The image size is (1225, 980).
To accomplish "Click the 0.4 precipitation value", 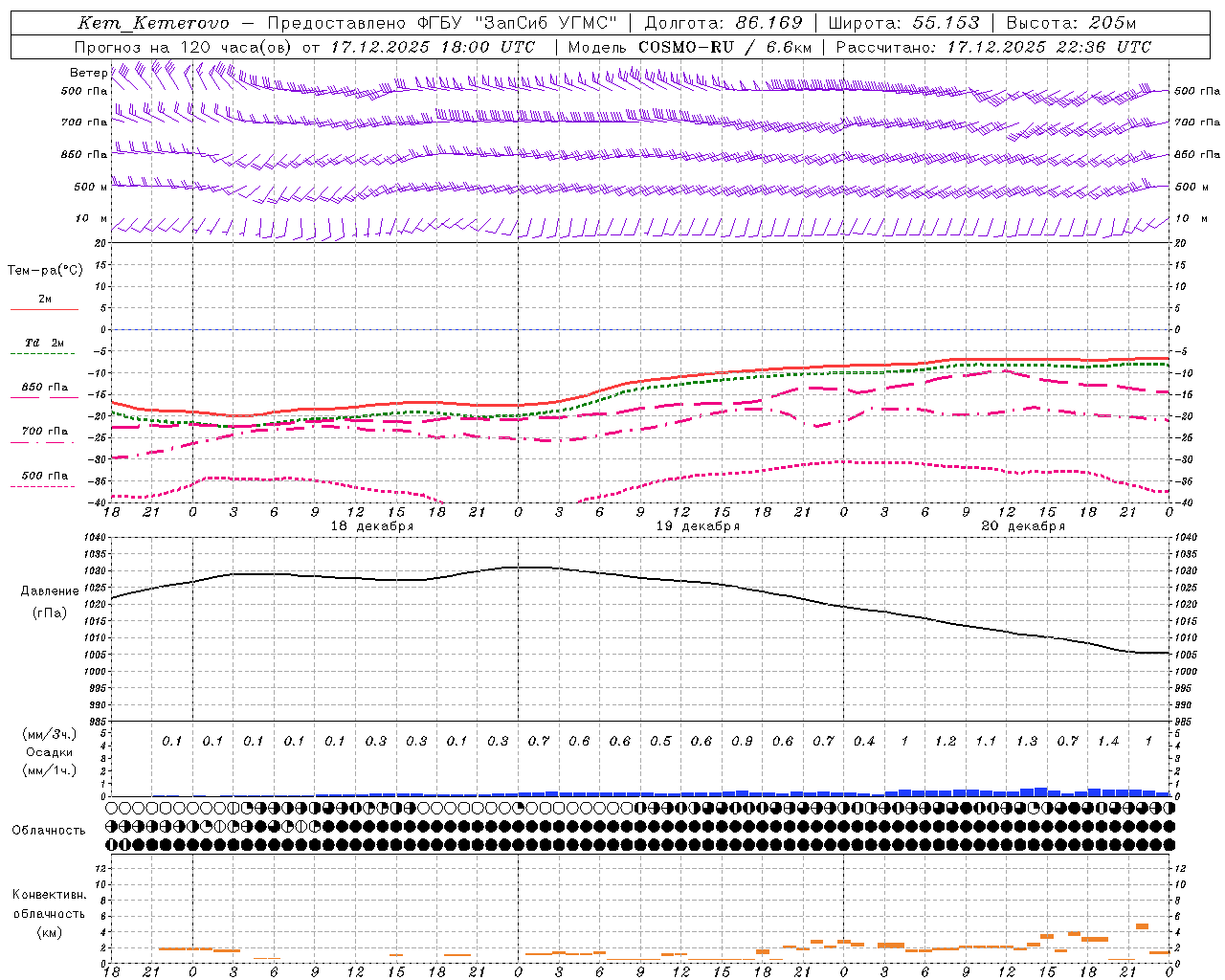I will coord(864,742).
